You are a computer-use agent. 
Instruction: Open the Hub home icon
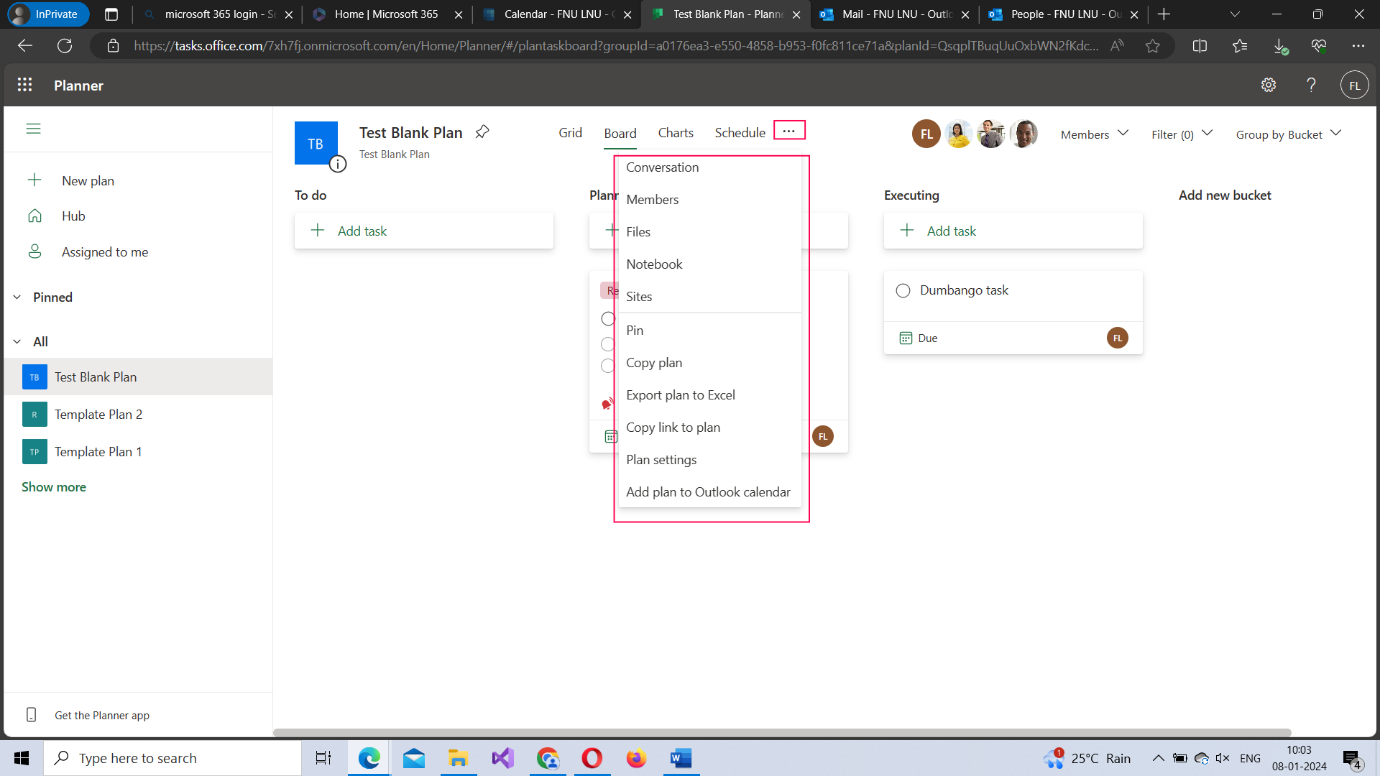[x=35, y=216]
